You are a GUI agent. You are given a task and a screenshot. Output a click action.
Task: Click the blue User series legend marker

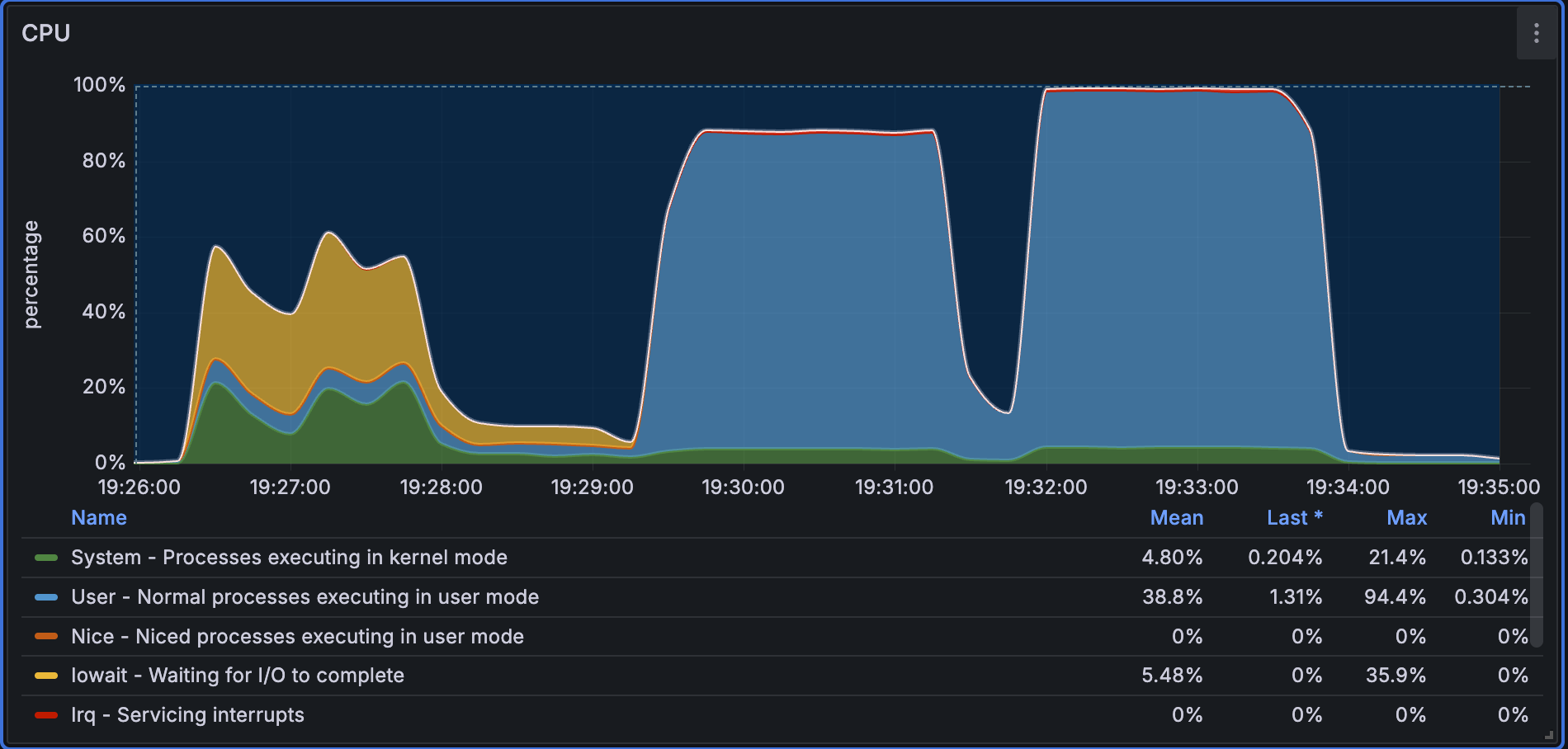[x=45, y=596]
